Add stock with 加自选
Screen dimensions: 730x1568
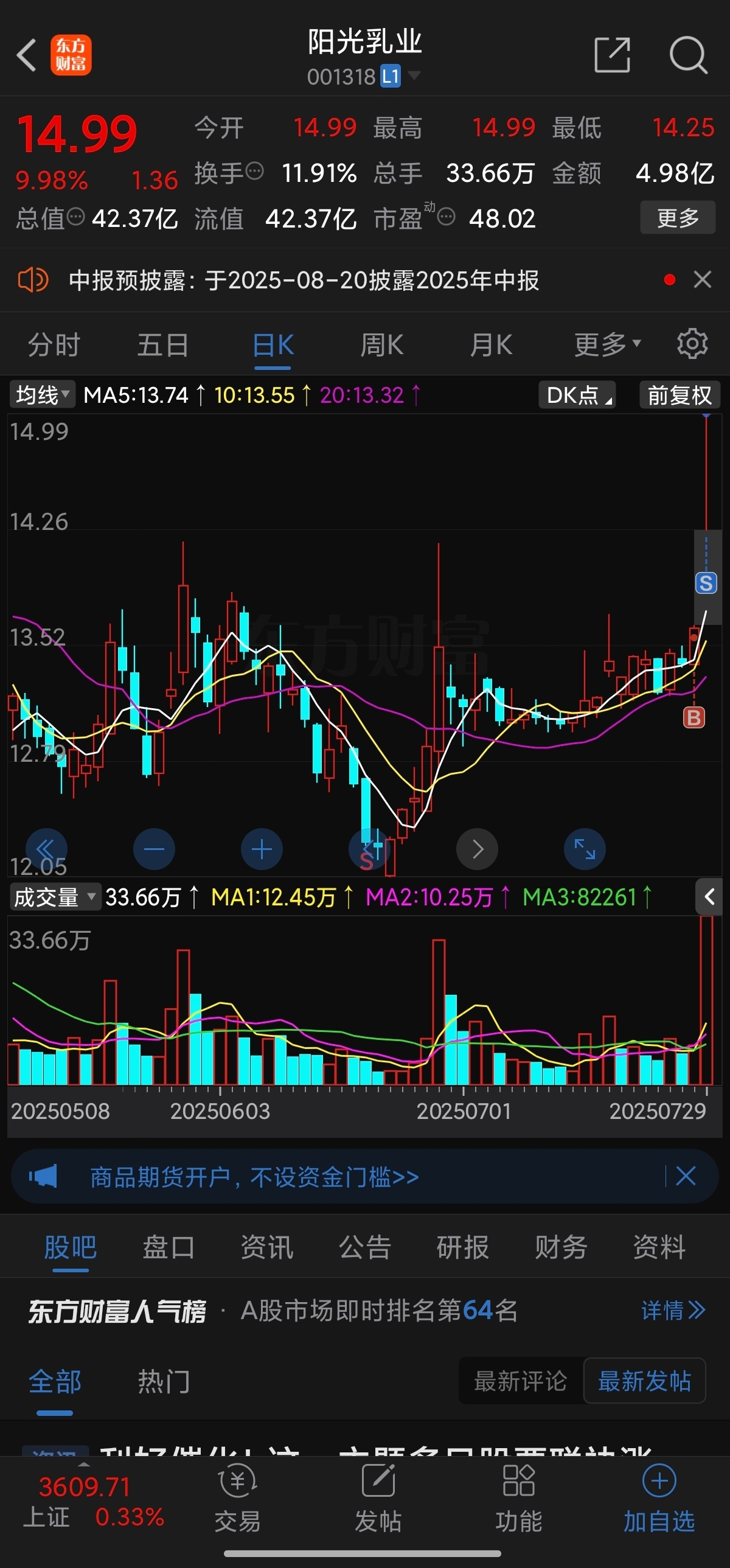[659, 1499]
